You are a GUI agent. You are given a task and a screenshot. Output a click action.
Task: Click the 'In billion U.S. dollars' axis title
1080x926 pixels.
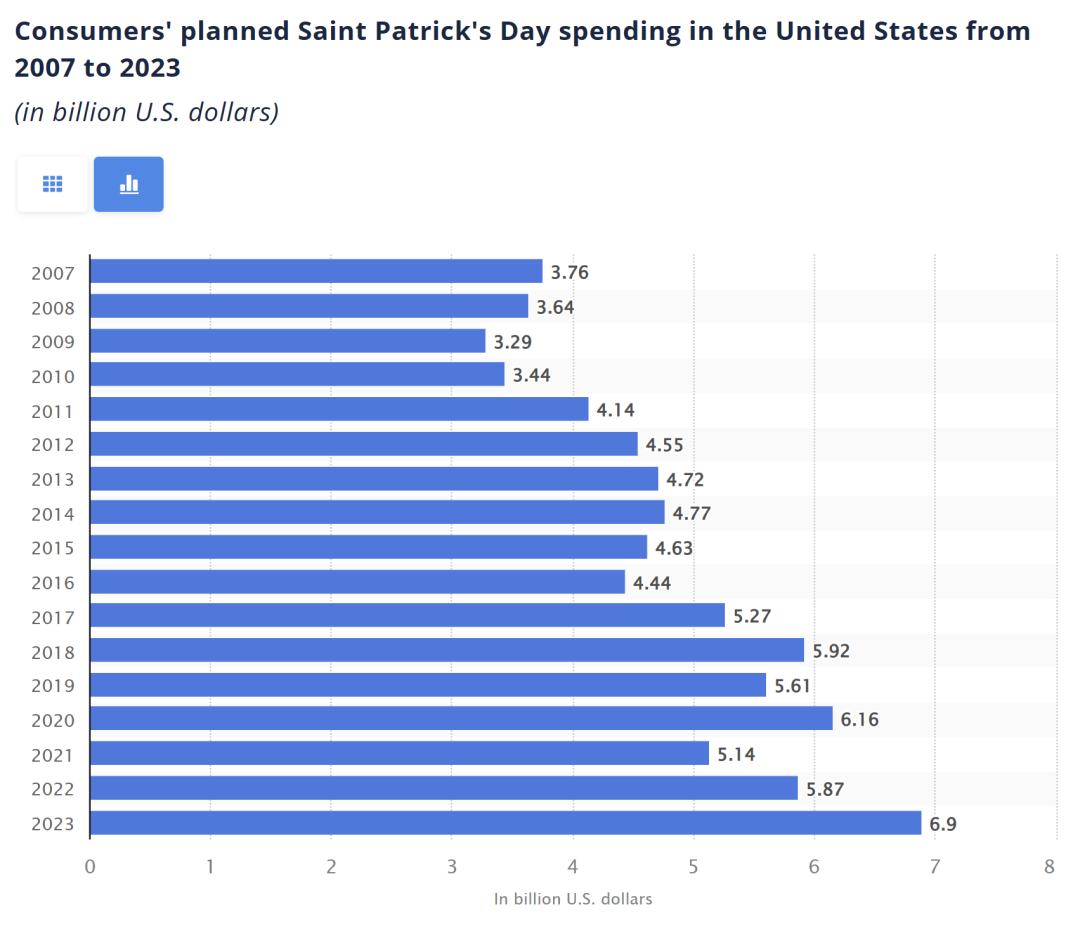pyautogui.click(x=573, y=899)
